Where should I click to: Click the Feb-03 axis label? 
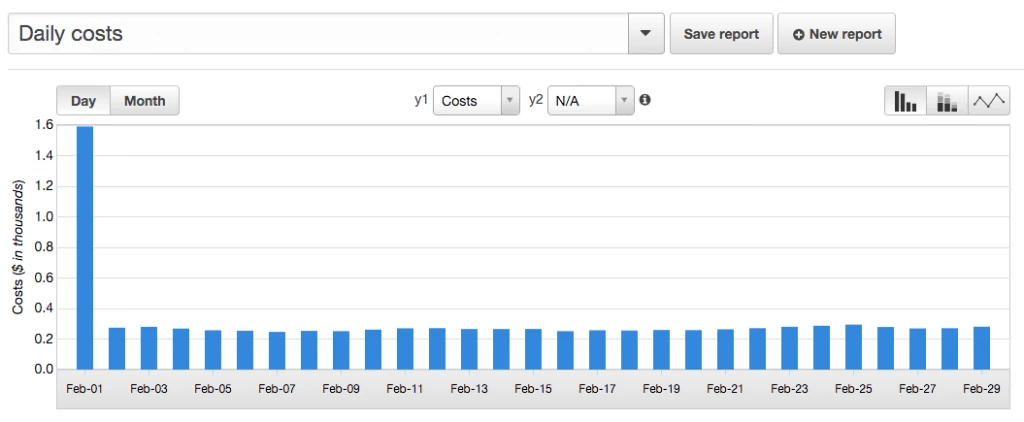(x=149, y=389)
